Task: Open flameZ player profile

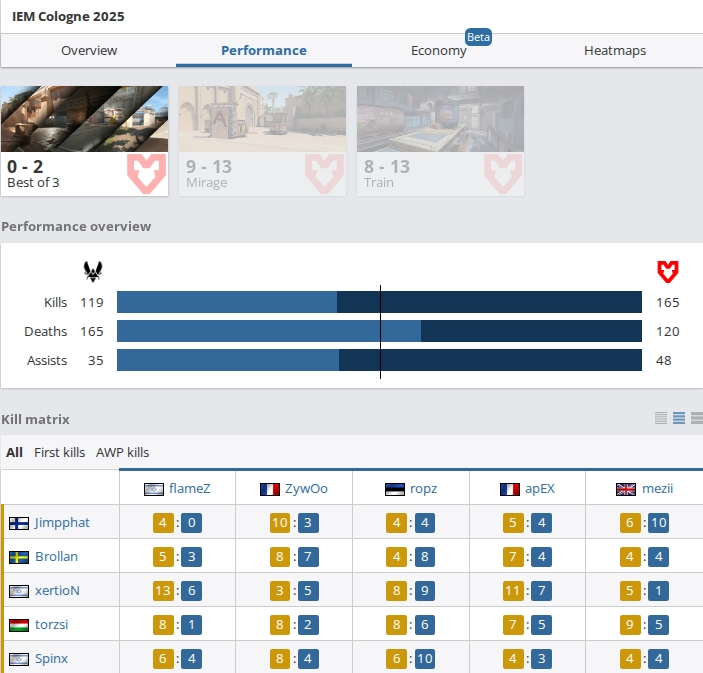Action: tap(190, 488)
